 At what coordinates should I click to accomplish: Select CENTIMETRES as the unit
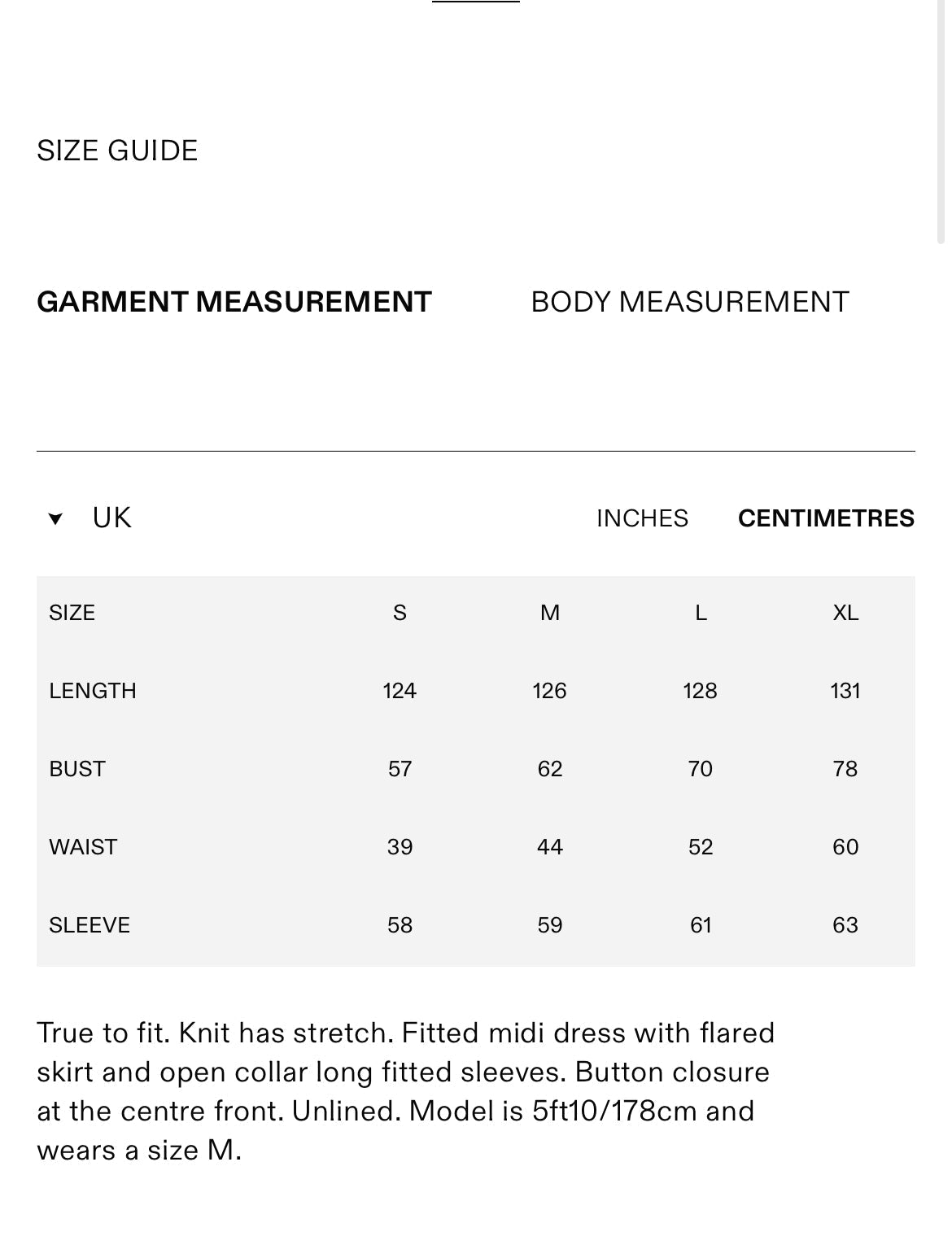pos(826,518)
